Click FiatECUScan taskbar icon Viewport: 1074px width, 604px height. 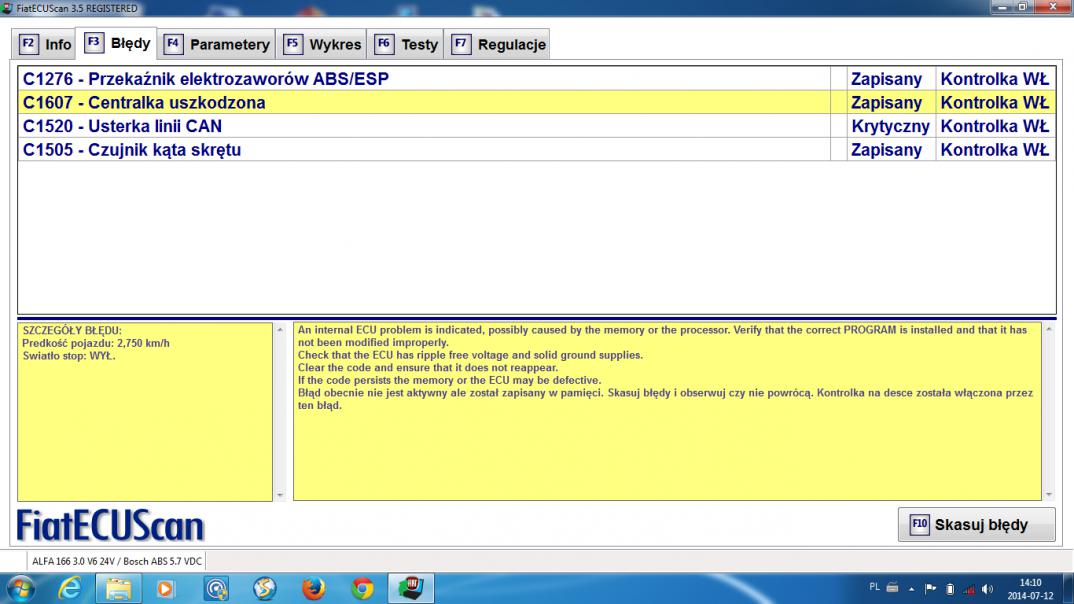[411, 589]
